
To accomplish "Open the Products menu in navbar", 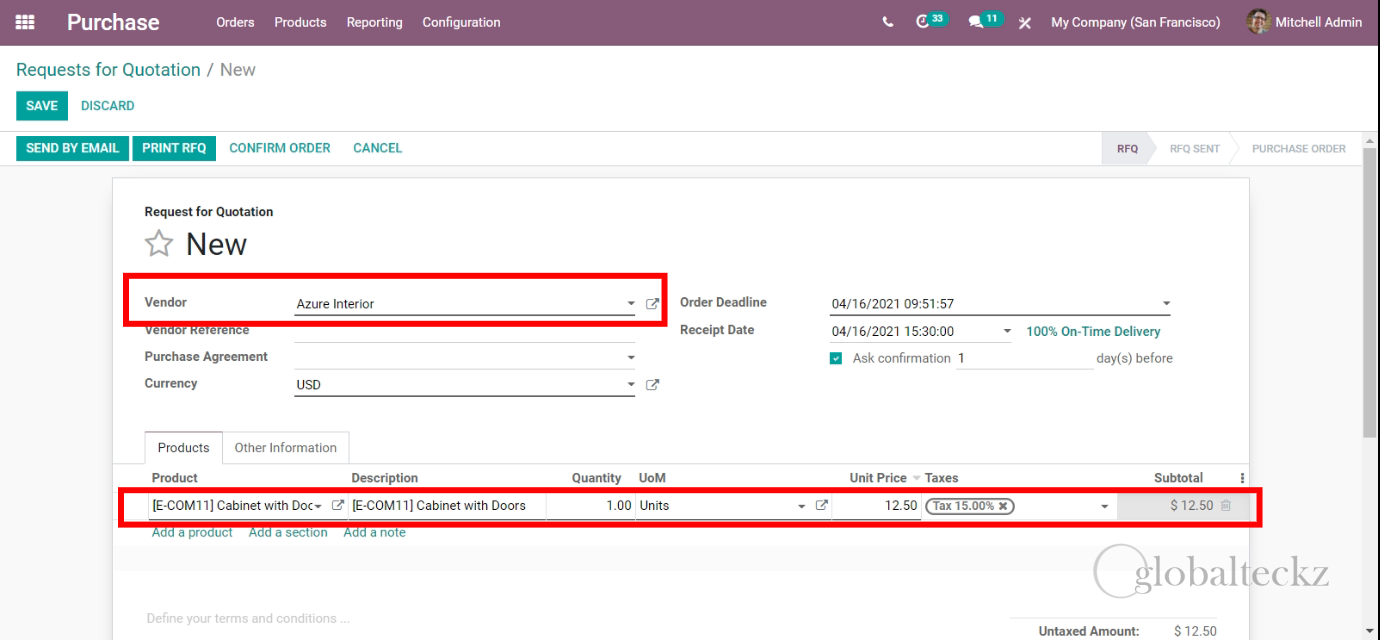I will (x=300, y=22).
